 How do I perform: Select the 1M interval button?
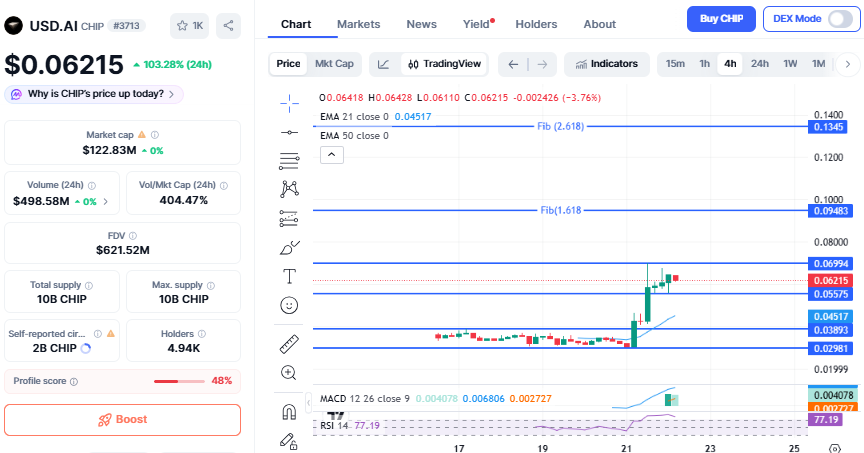pos(818,64)
